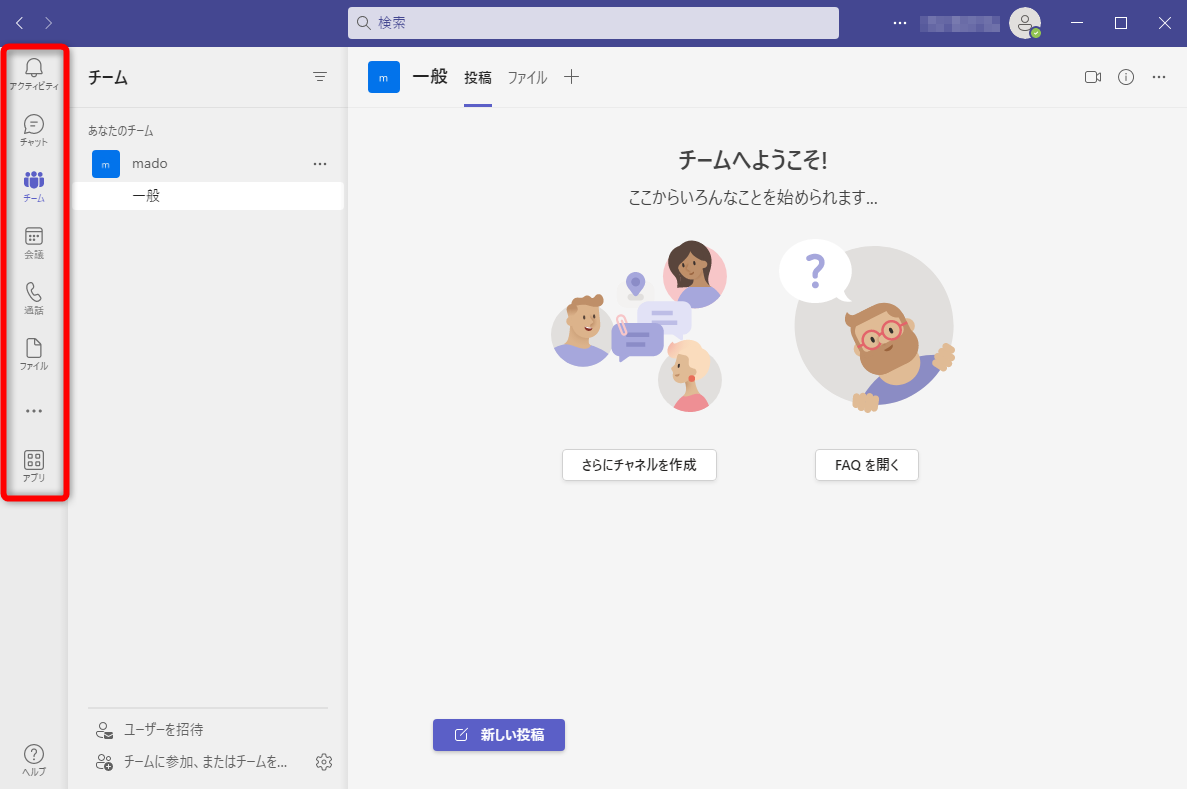Open the ファイル (Files) section

[x=33, y=355]
